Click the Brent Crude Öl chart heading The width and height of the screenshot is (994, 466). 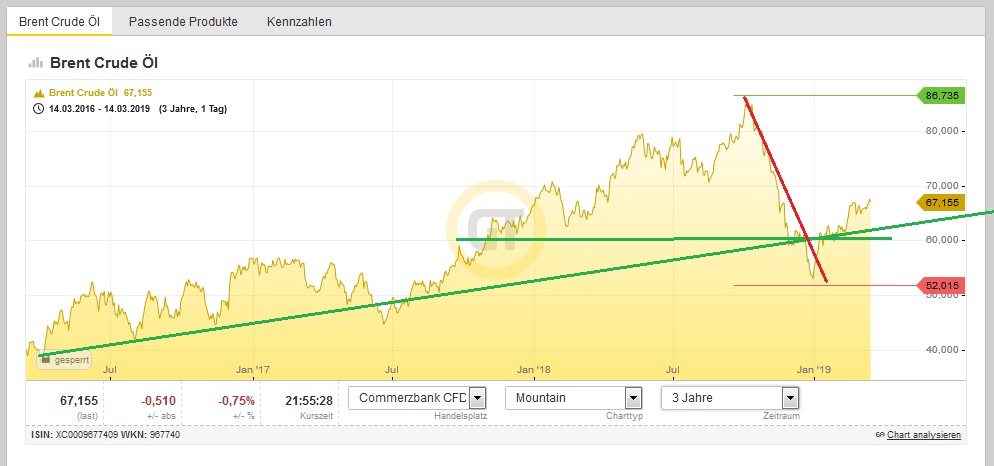pyautogui.click(x=104, y=63)
